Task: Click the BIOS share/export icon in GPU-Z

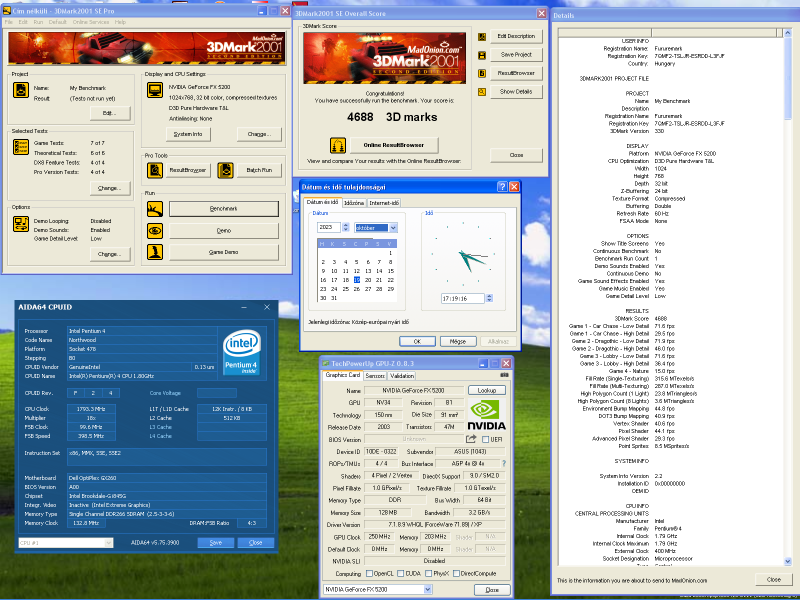Action: click(470, 439)
